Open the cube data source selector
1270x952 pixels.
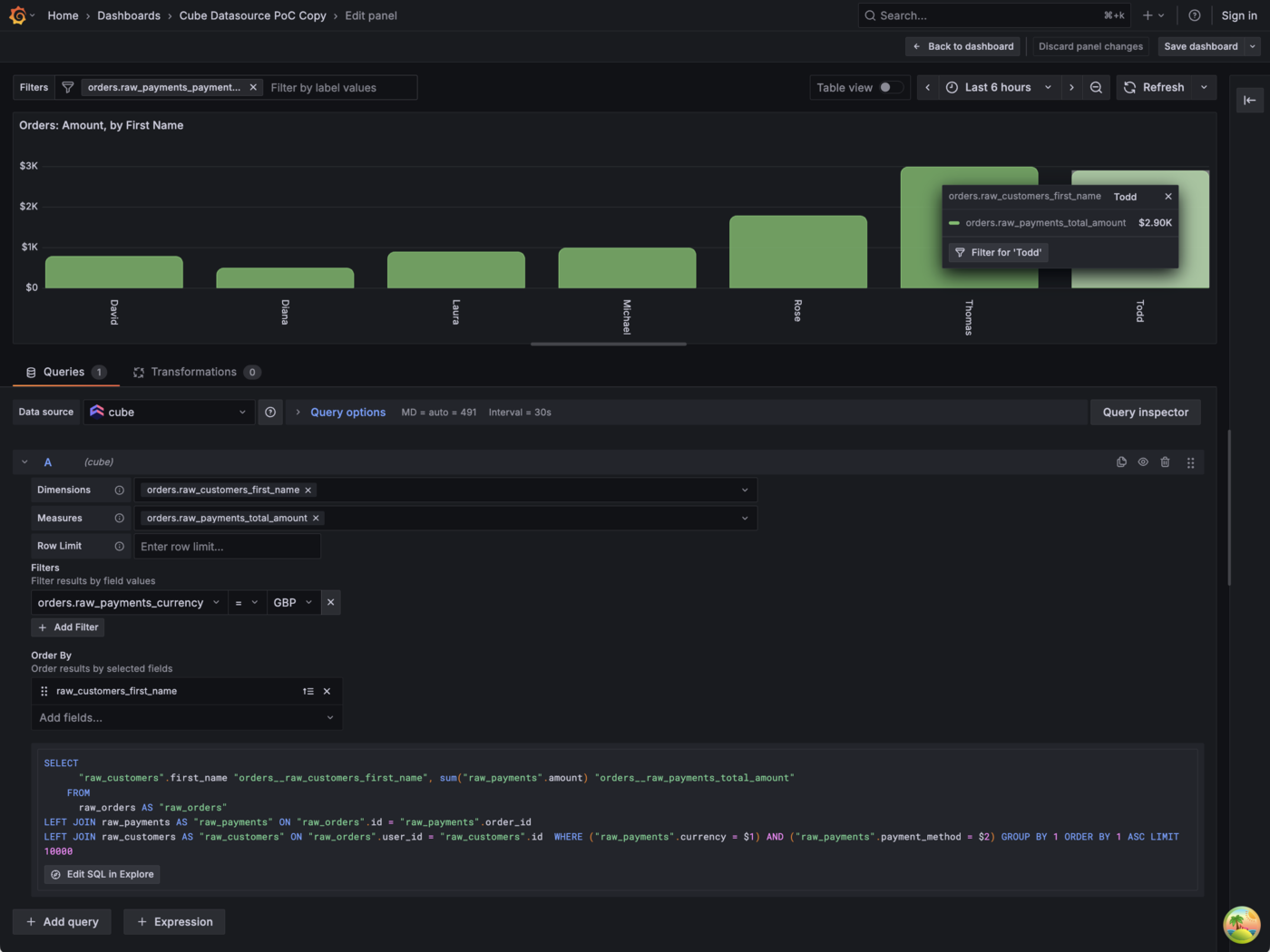pos(170,413)
